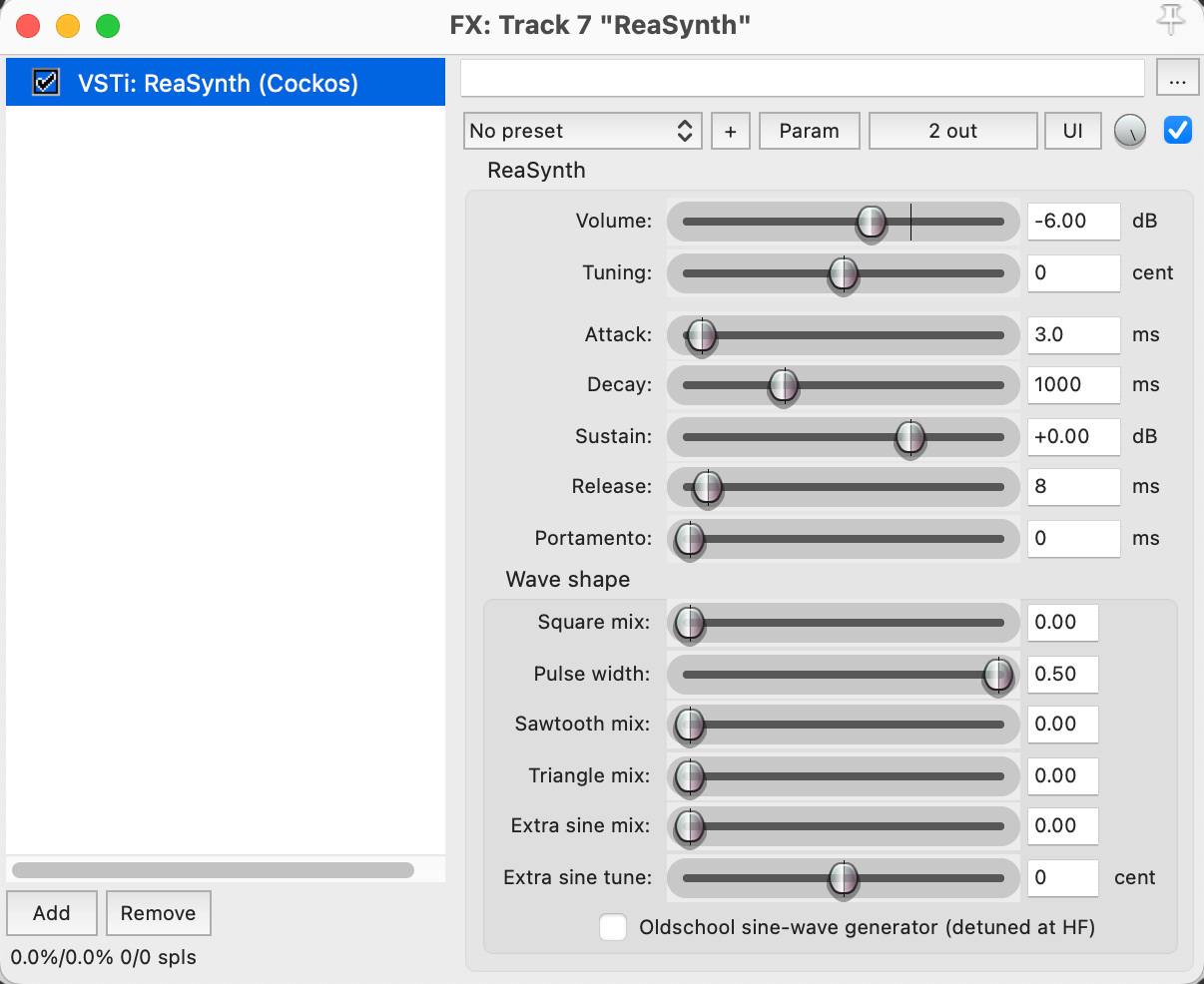Click the pin window icon
This screenshot has height=984, width=1204.
tap(1170, 20)
